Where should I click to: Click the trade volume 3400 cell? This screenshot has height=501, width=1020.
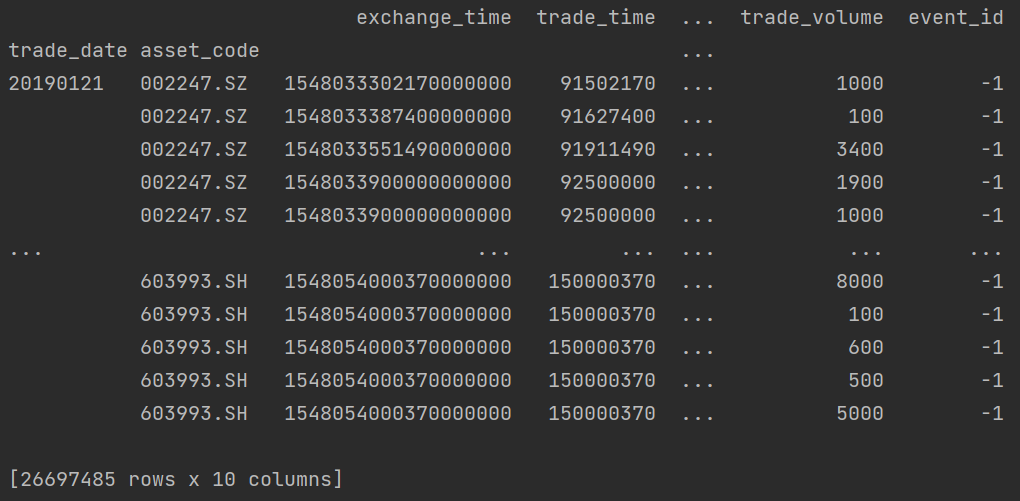859,150
